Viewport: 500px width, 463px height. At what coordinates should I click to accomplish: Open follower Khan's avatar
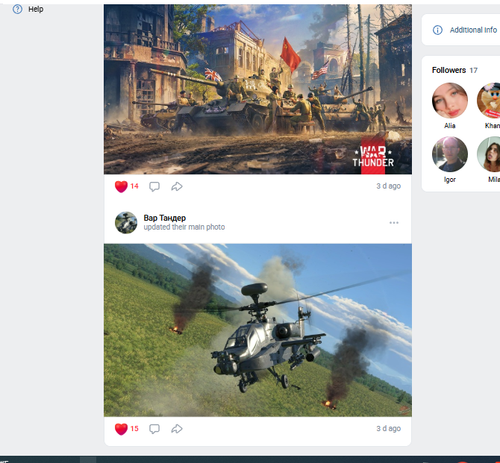tap(489, 100)
